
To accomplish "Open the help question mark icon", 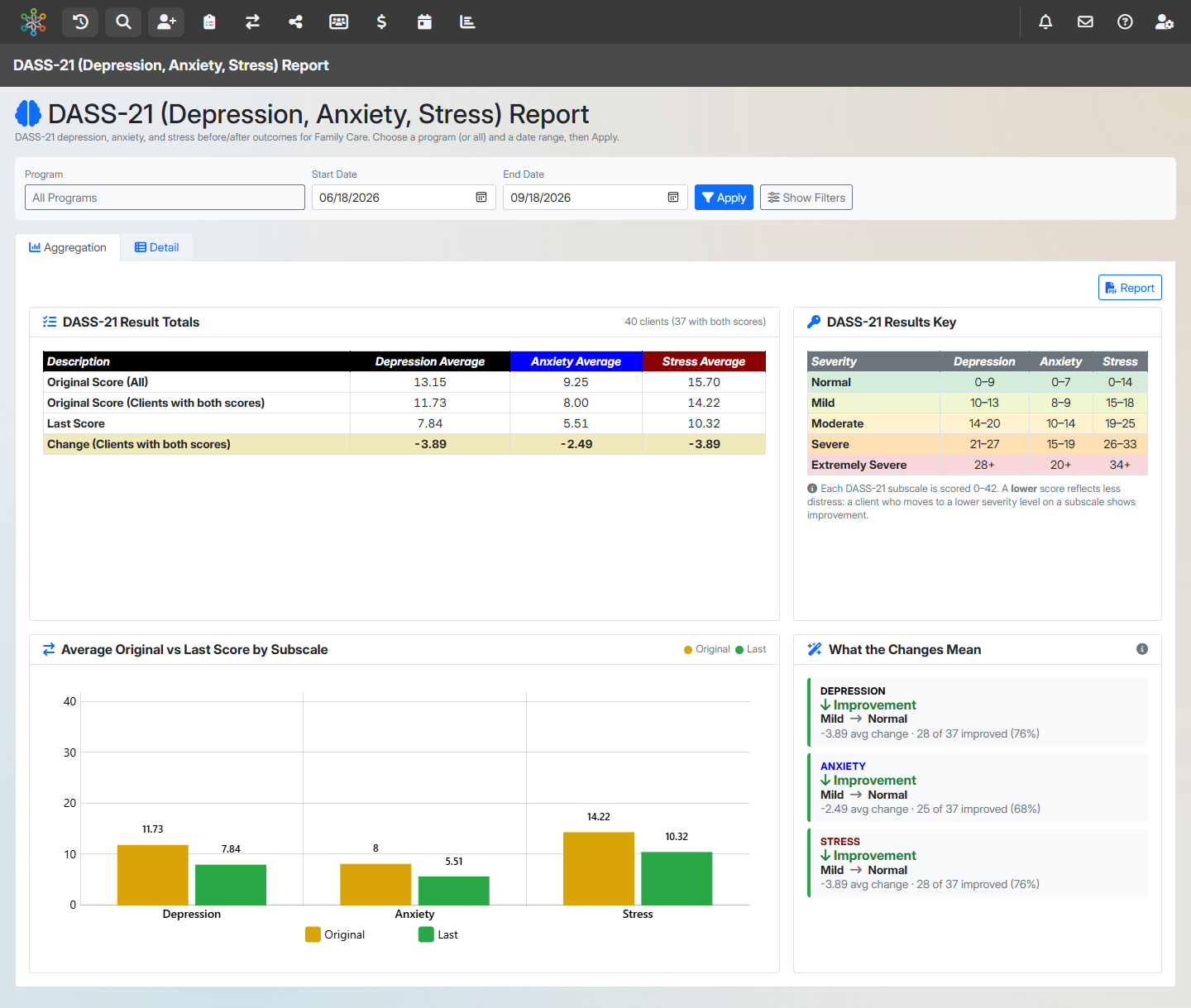I will coord(1125,22).
